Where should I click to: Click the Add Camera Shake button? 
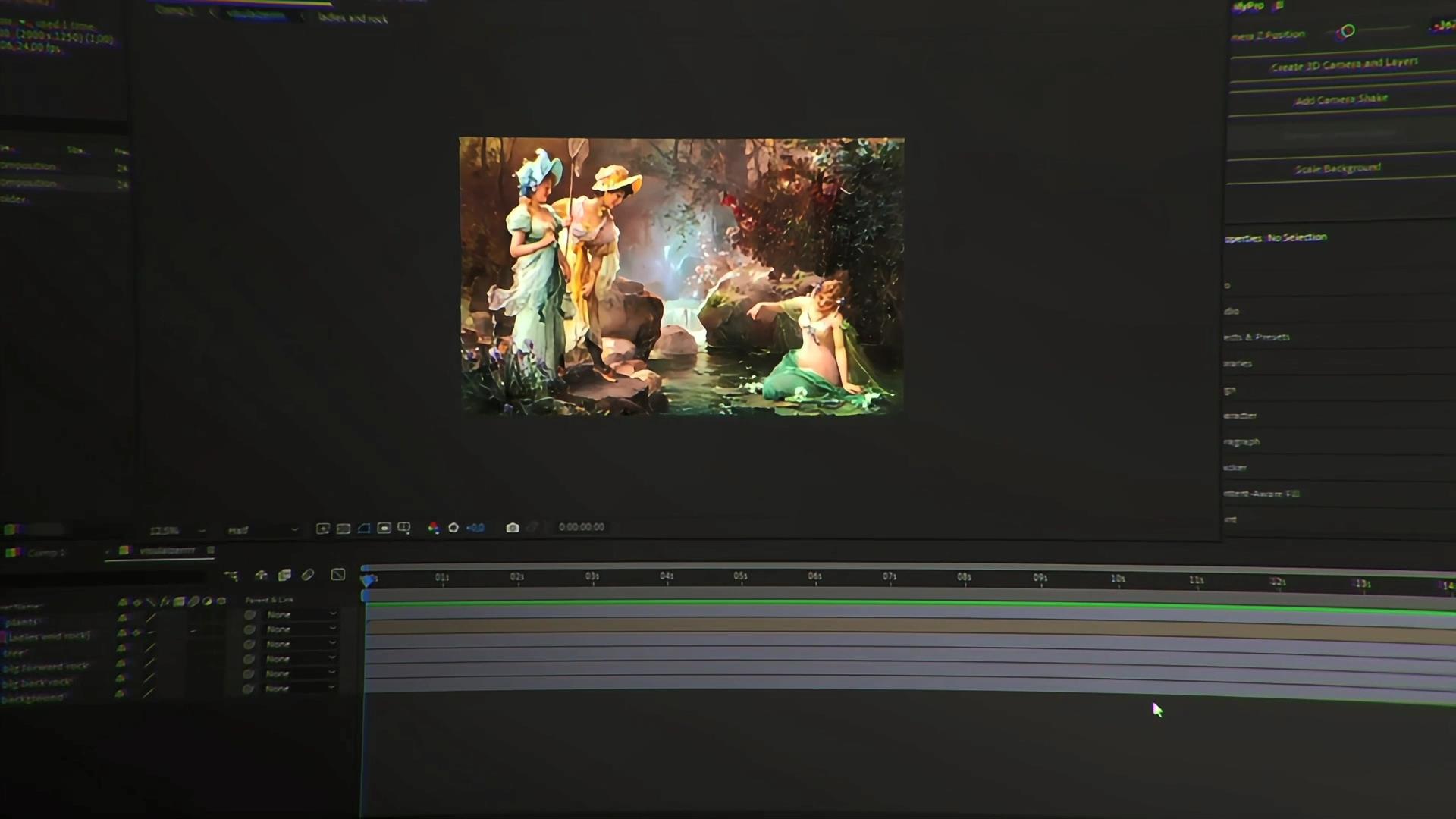(x=1341, y=99)
